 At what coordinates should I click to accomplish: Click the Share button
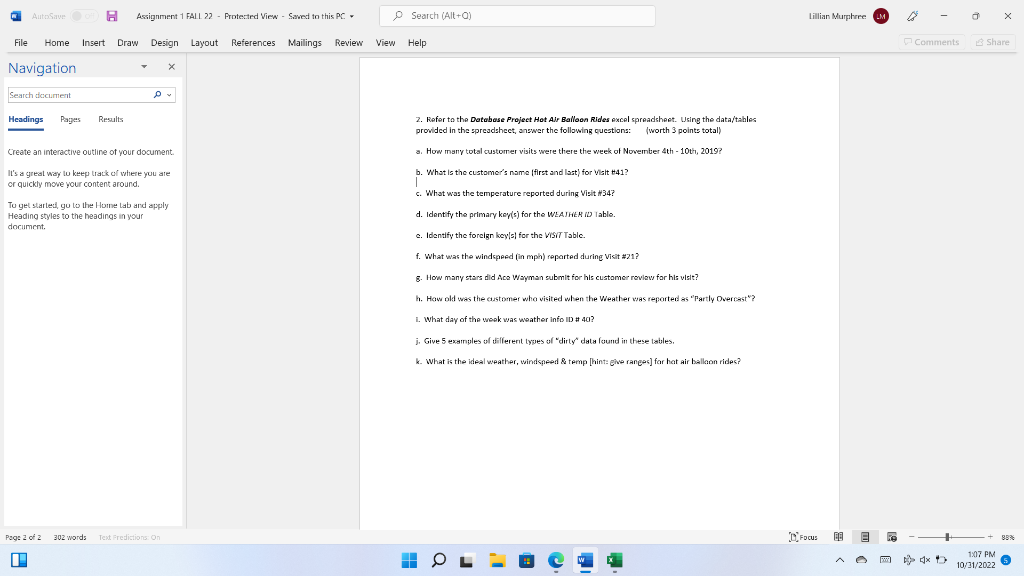993,42
